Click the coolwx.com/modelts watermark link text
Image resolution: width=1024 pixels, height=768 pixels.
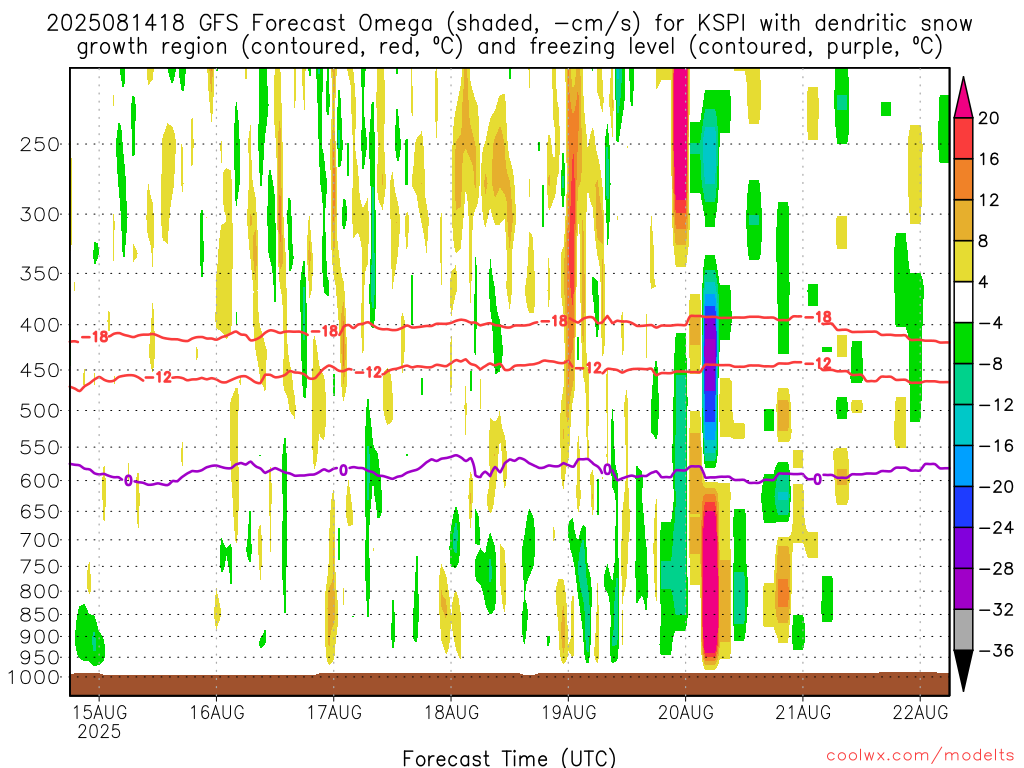(920, 756)
